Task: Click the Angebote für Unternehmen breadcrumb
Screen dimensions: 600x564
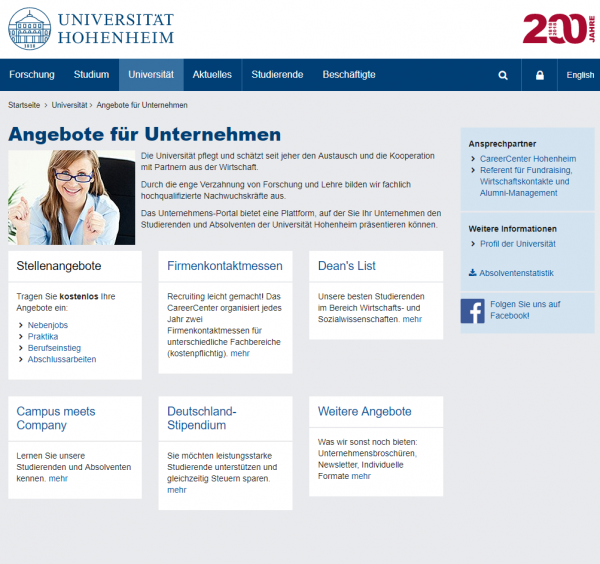Action: tap(142, 105)
